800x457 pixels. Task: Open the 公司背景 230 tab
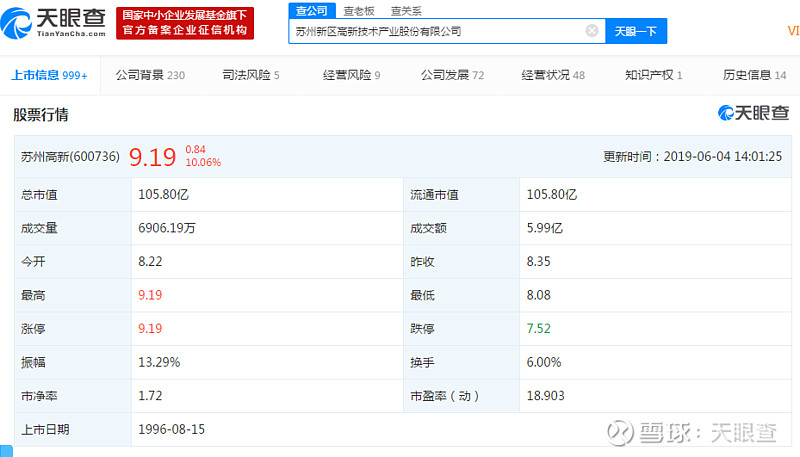pyautogui.click(x=150, y=75)
